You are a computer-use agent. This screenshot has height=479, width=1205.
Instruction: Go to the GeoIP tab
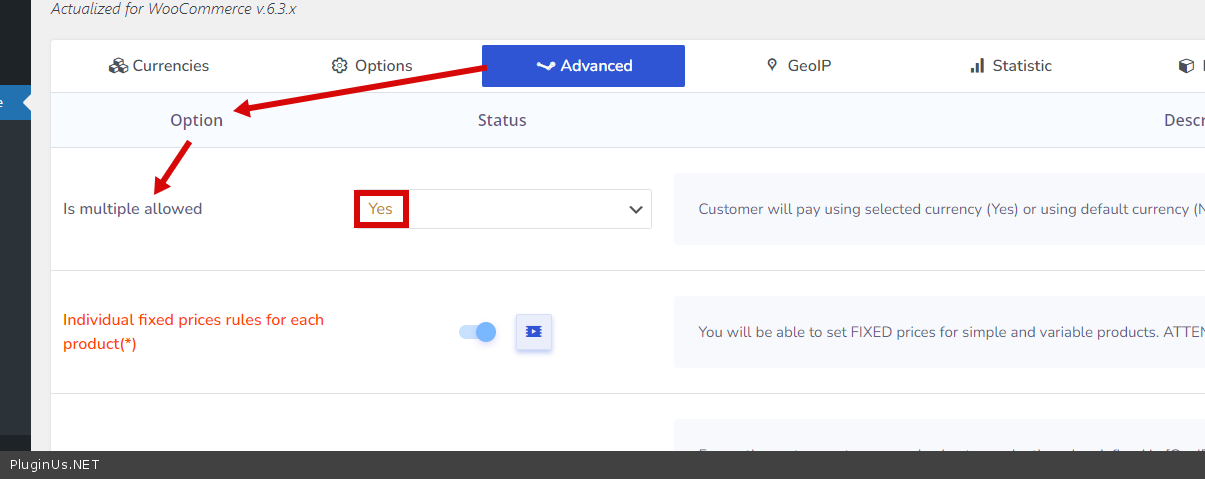pyautogui.click(x=808, y=66)
